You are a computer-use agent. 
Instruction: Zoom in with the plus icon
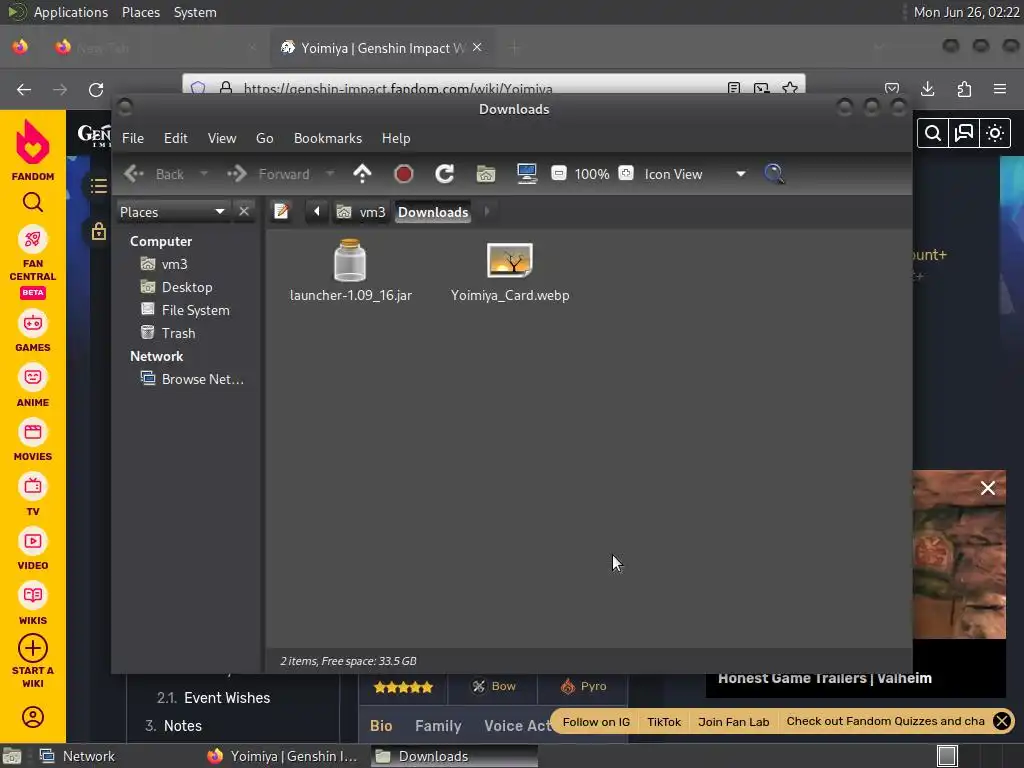(x=626, y=173)
